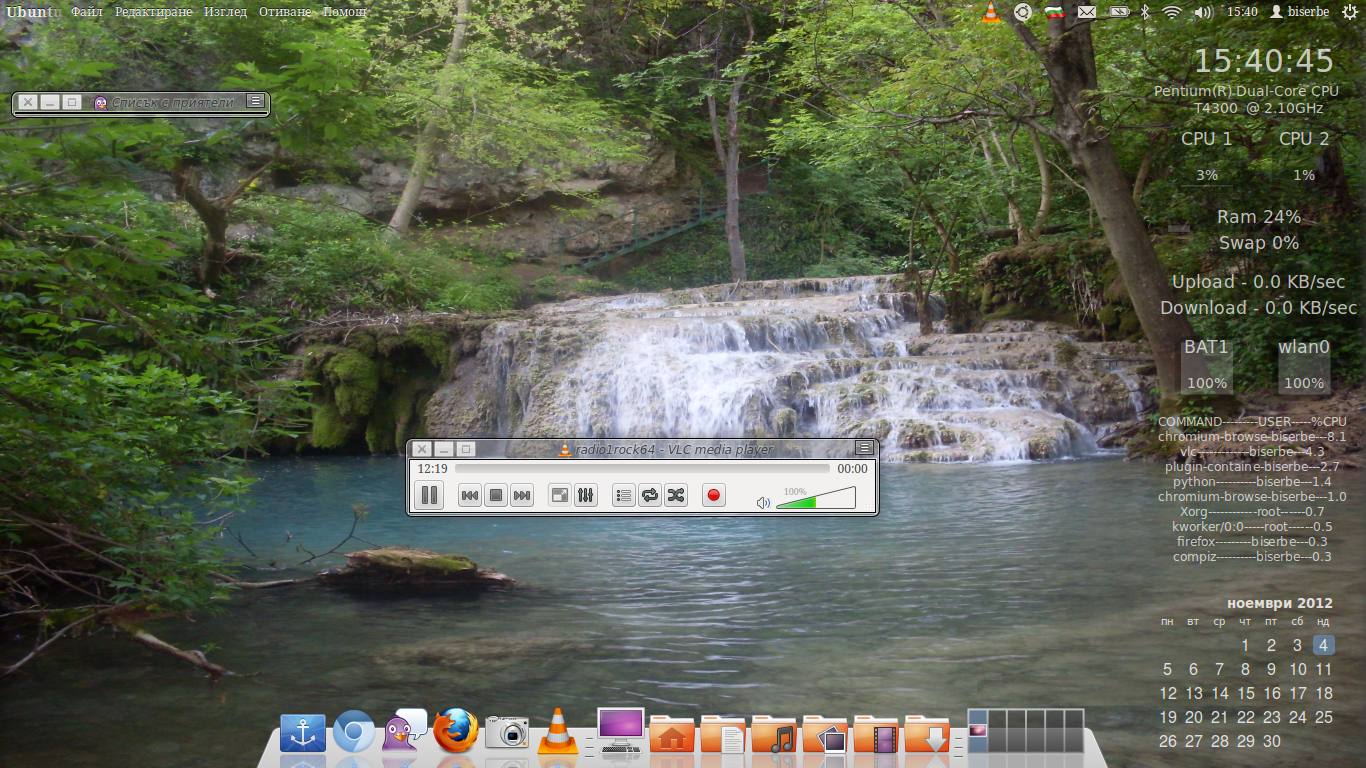Open the Файл menu

pos(87,12)
